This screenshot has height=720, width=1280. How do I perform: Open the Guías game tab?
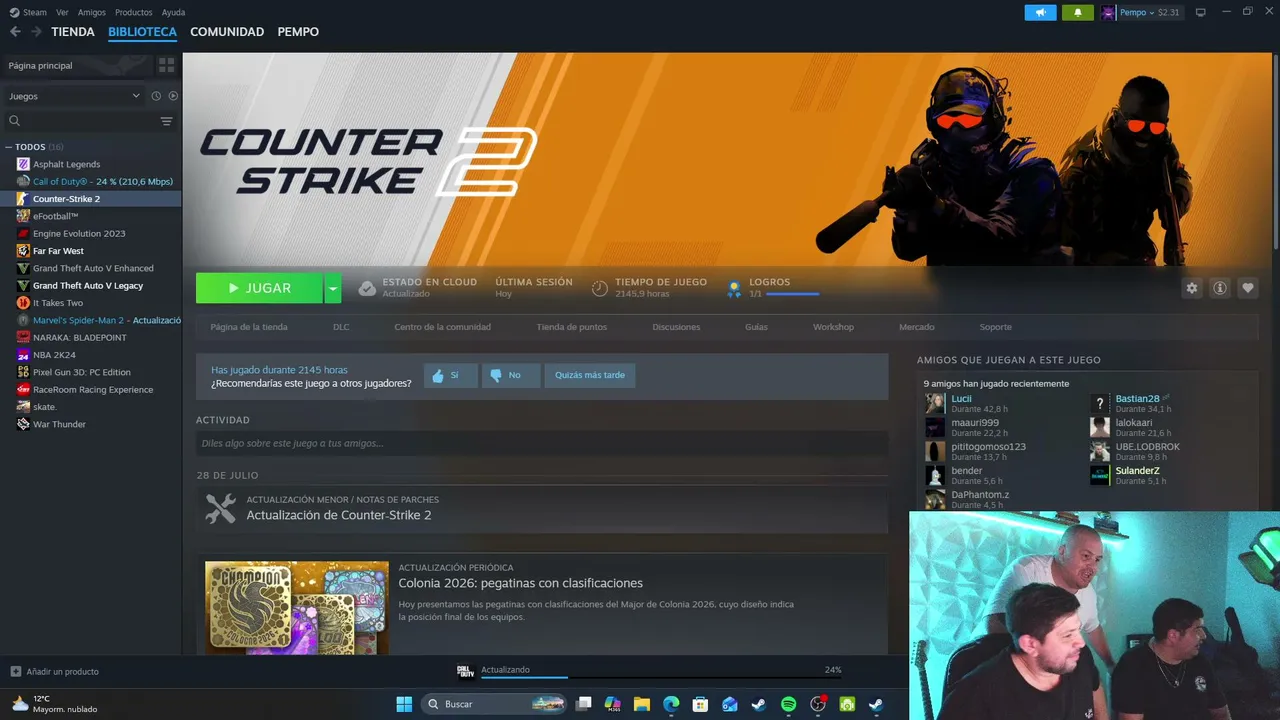coord(756,327)
